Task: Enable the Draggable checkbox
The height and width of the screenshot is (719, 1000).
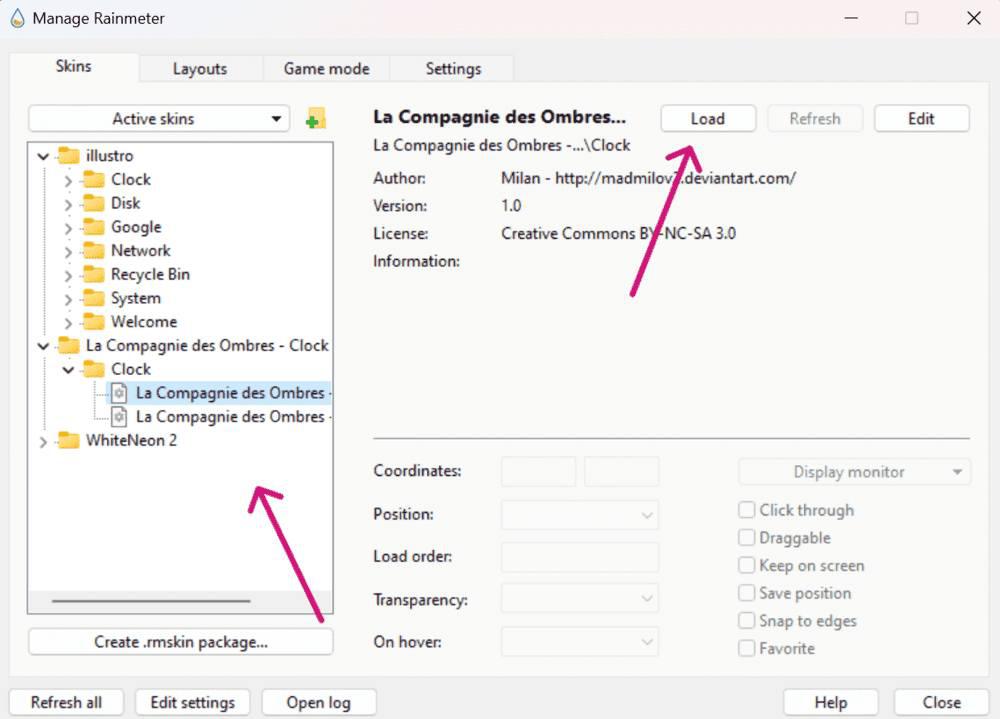Action: coord(746,537)
